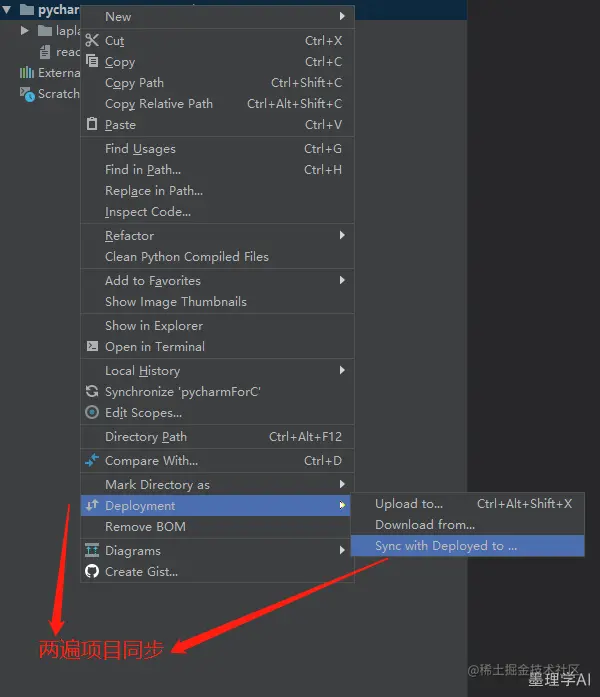Select Find Usages menu entry

pos(217,149)
